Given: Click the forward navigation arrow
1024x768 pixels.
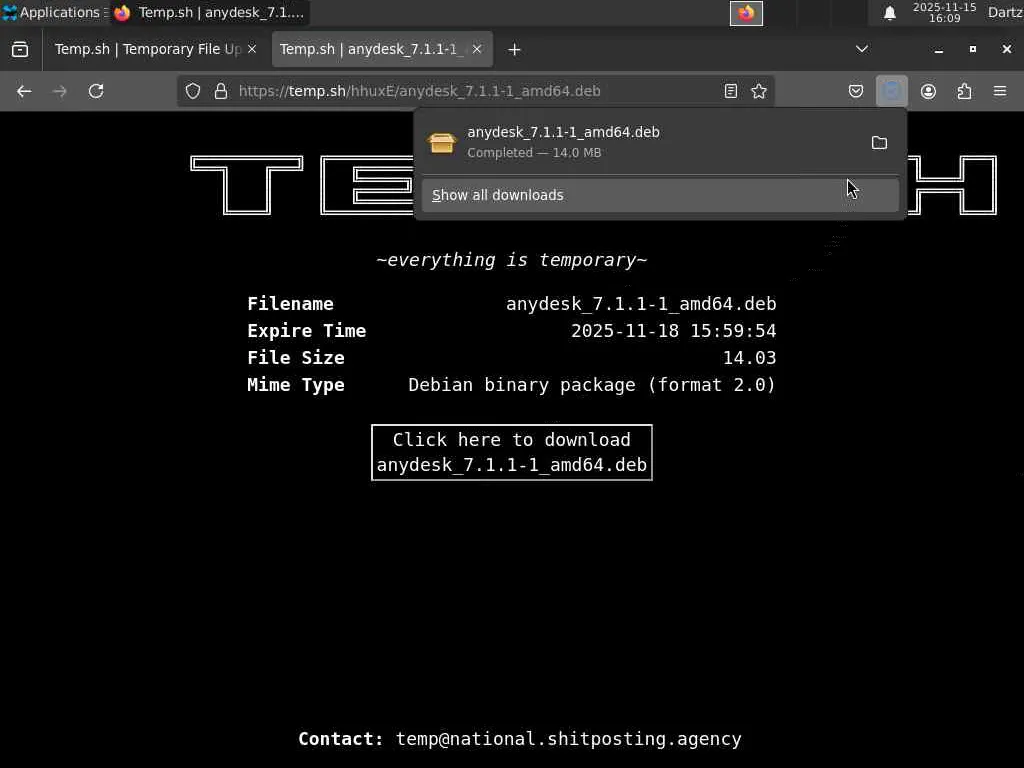Looking at the screenshot, I should coord(59,91).
